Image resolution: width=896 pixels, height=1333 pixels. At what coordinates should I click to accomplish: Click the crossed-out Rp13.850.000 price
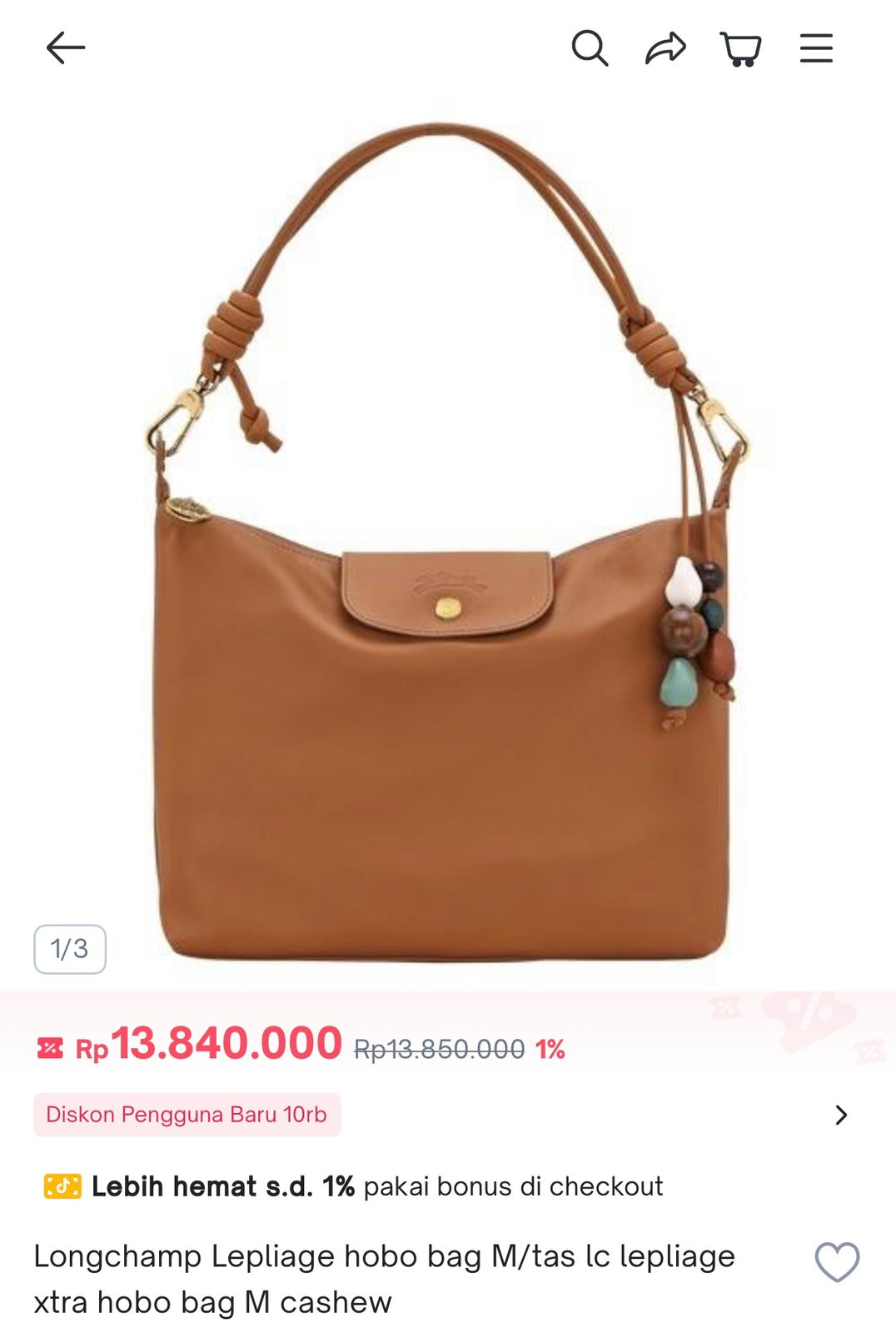click(x=439, y=1049)
